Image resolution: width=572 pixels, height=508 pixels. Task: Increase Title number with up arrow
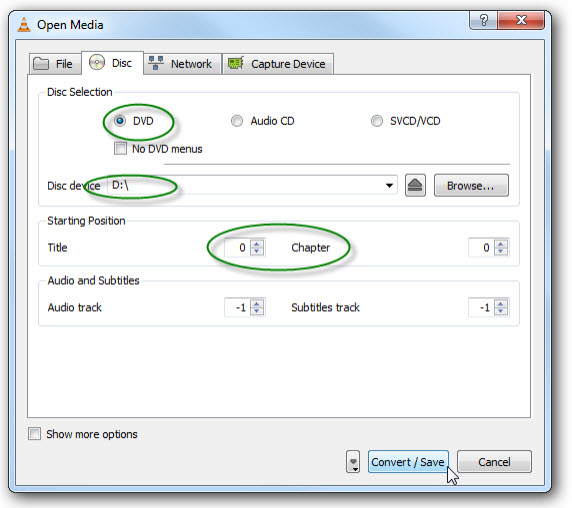257,244
